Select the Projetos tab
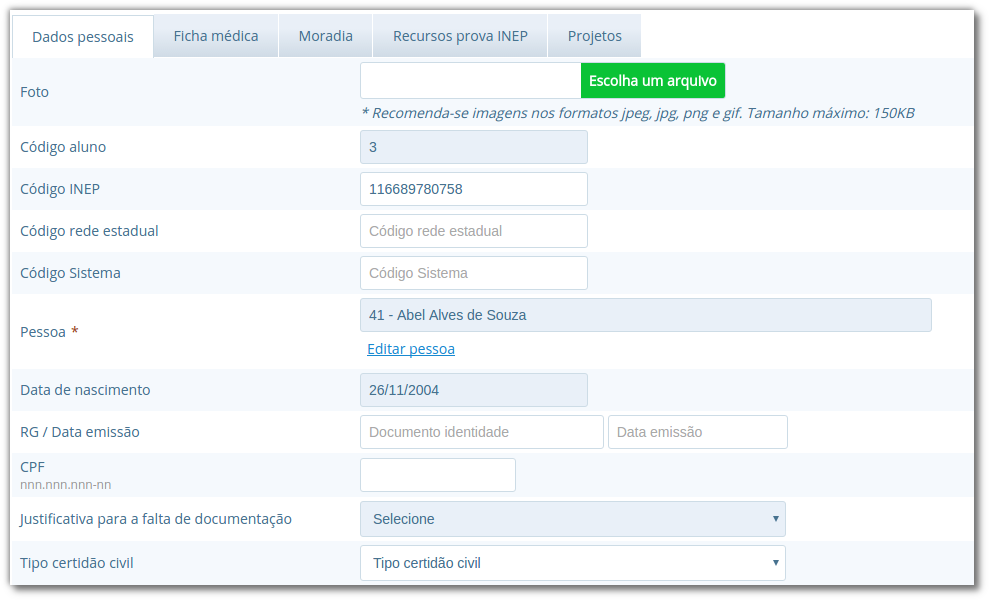This screenshot has width=990, height=601. (594, 36)
